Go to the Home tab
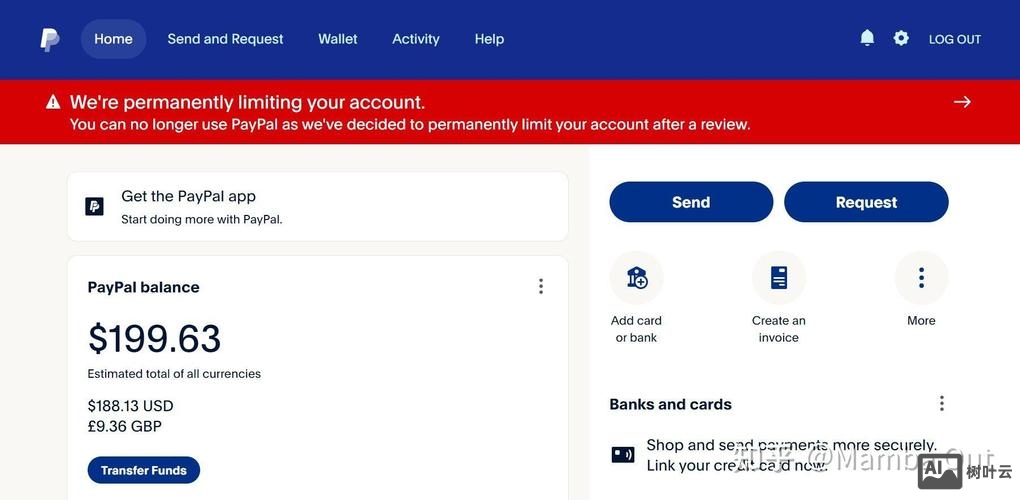Image resolution: width=1020 pixels, height=500 pixels. click(113, 39)
